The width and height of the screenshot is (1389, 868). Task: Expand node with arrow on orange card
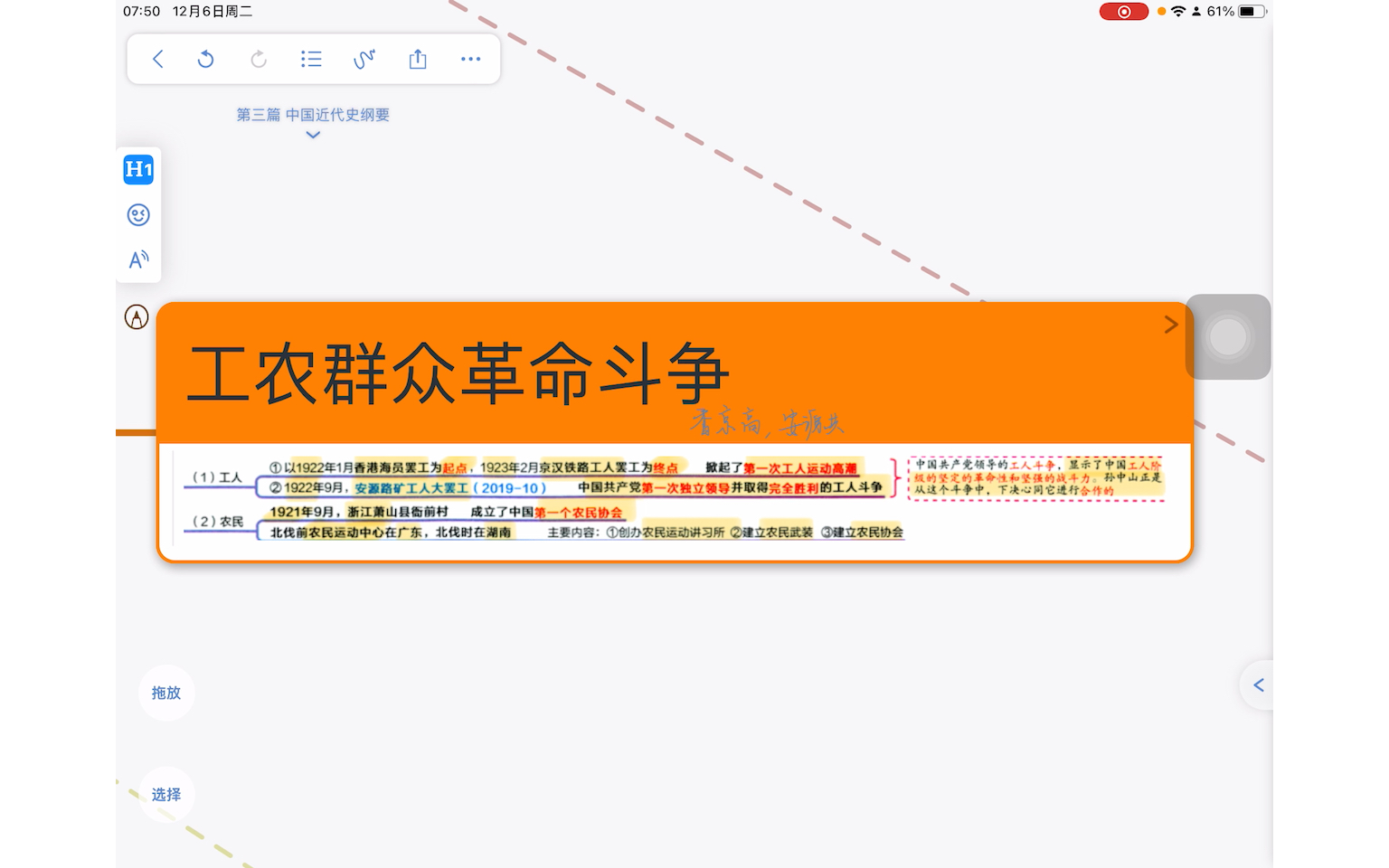click(1171, 325)
